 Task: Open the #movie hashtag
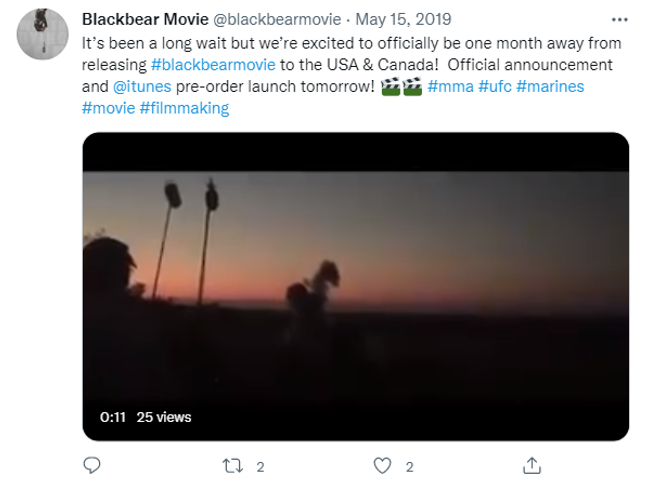click(108, 108)
